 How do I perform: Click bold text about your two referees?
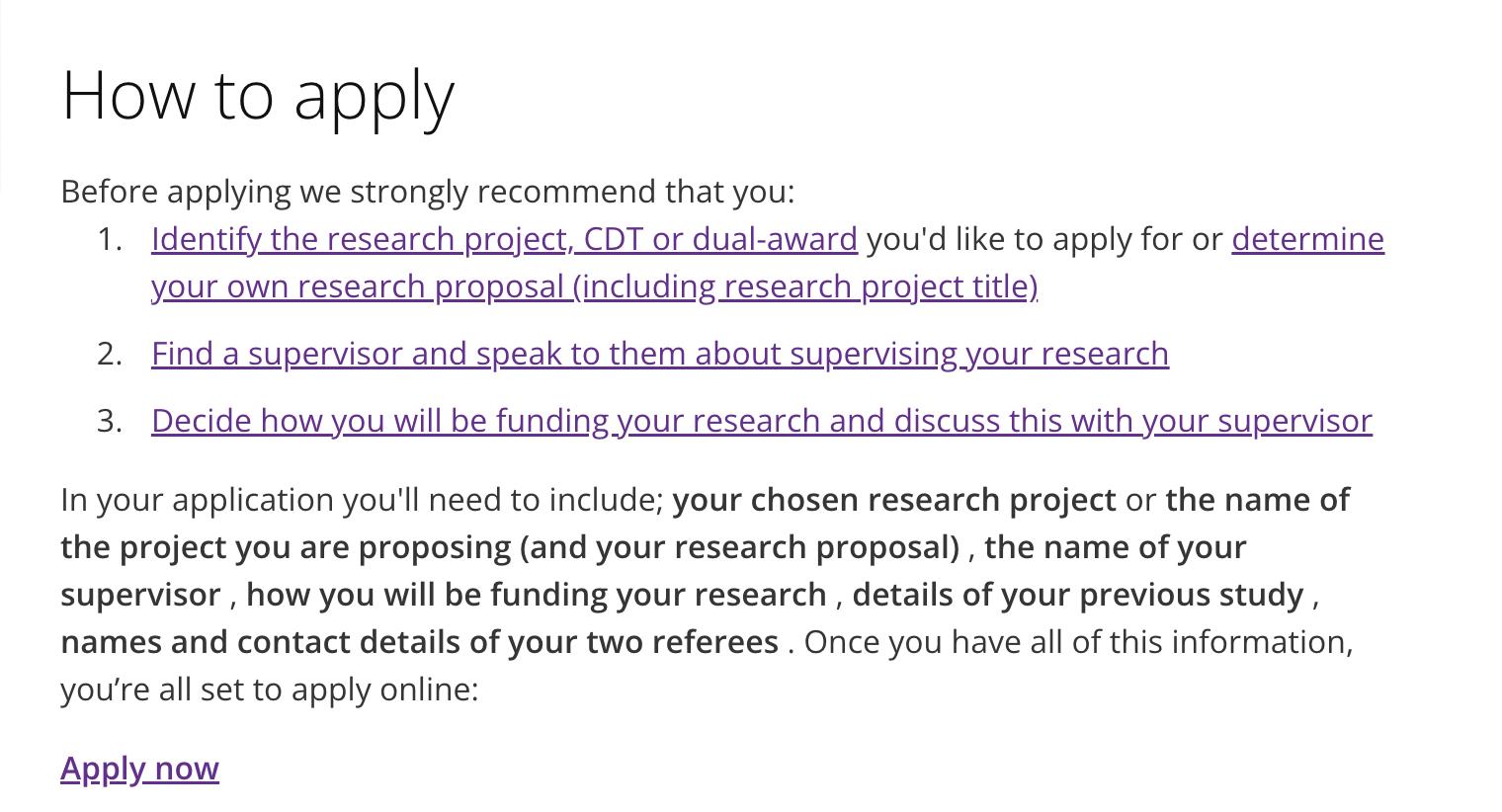(x=419, y=643)
